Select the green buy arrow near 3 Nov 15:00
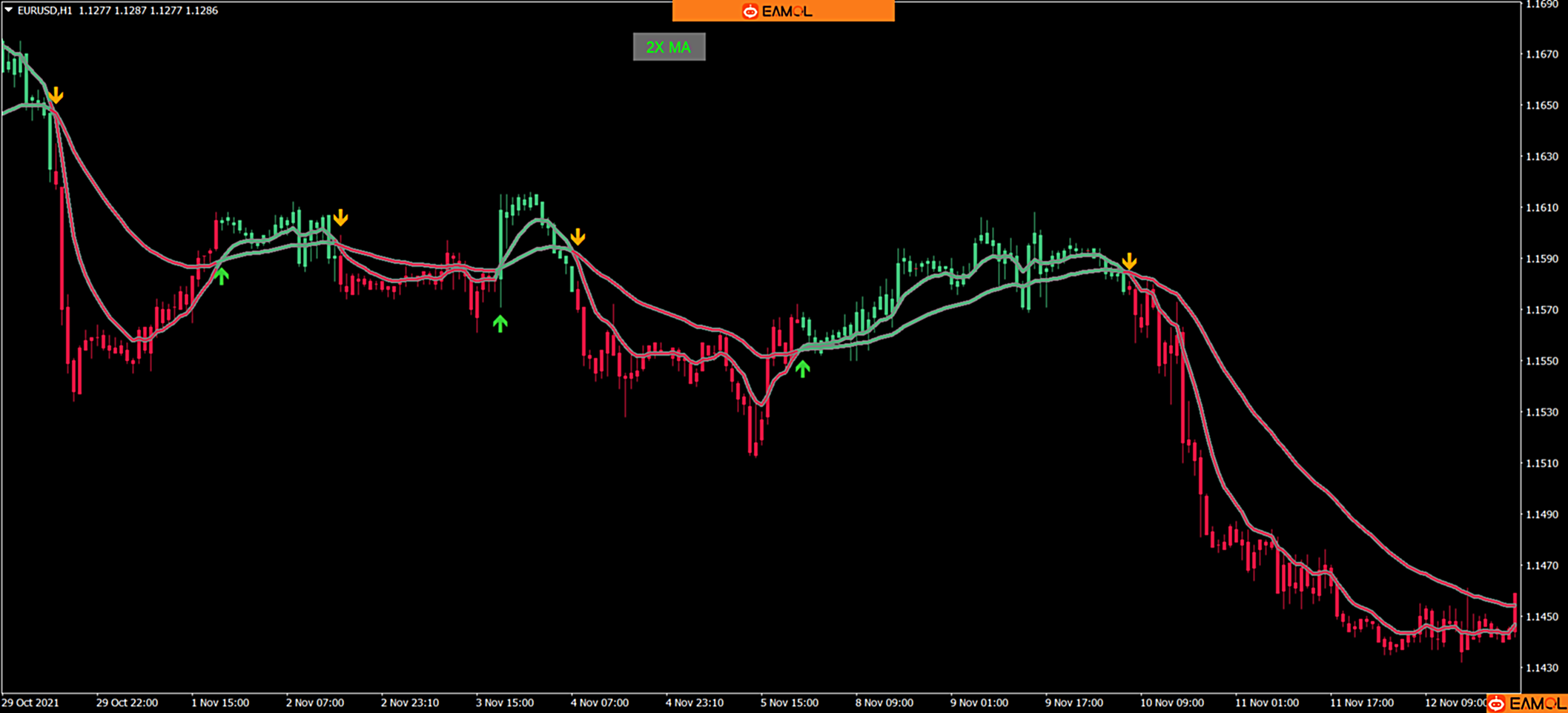Viewport: 1568px width, 713px height. click(500, 323)
